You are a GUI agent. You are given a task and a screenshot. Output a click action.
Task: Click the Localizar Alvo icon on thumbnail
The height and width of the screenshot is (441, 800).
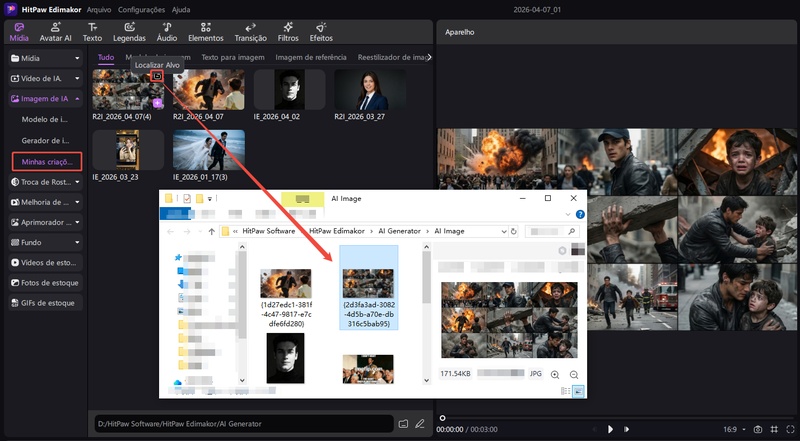point(157,76)
